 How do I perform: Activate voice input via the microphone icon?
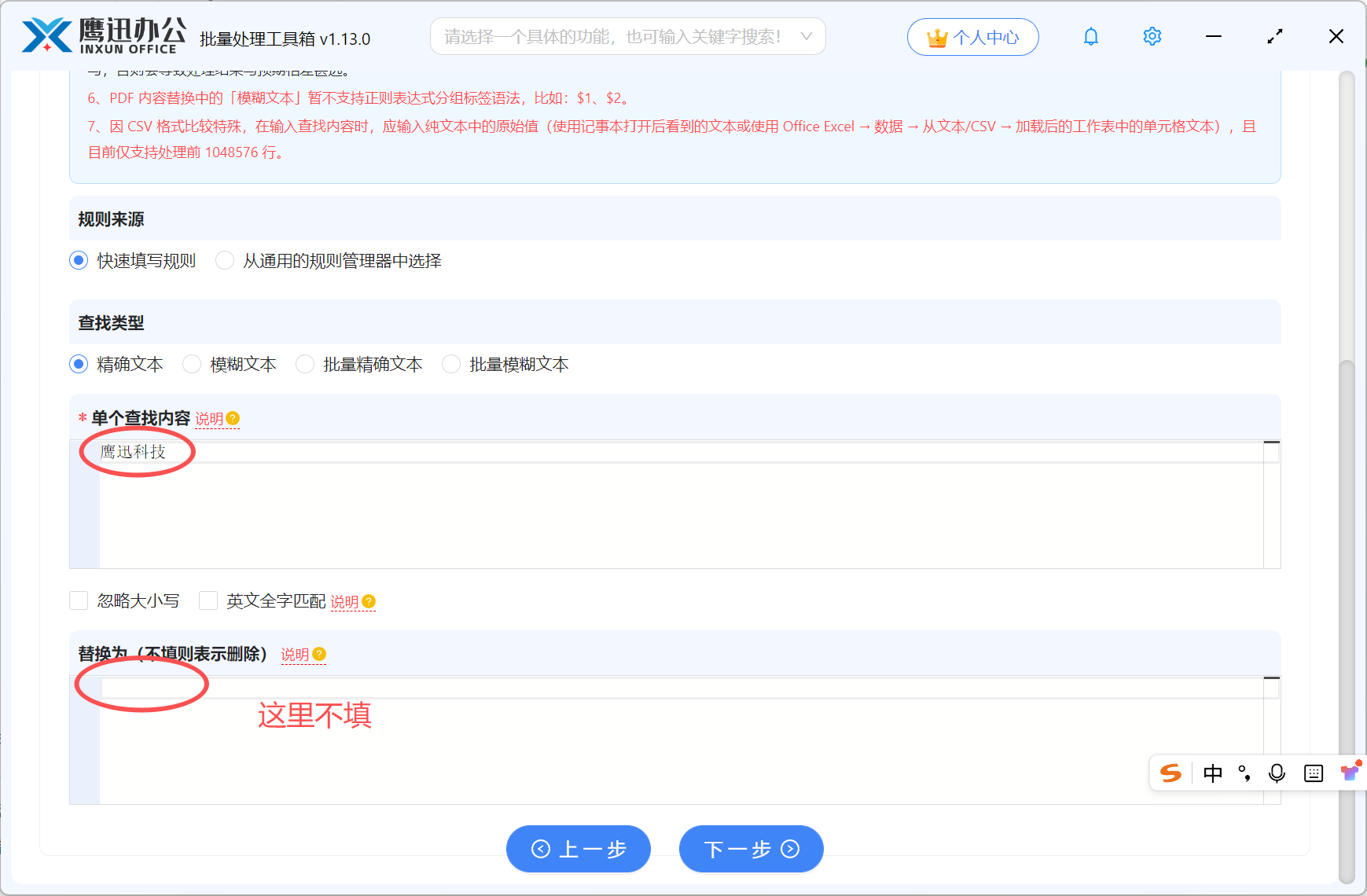click(x=1277, y=773)
